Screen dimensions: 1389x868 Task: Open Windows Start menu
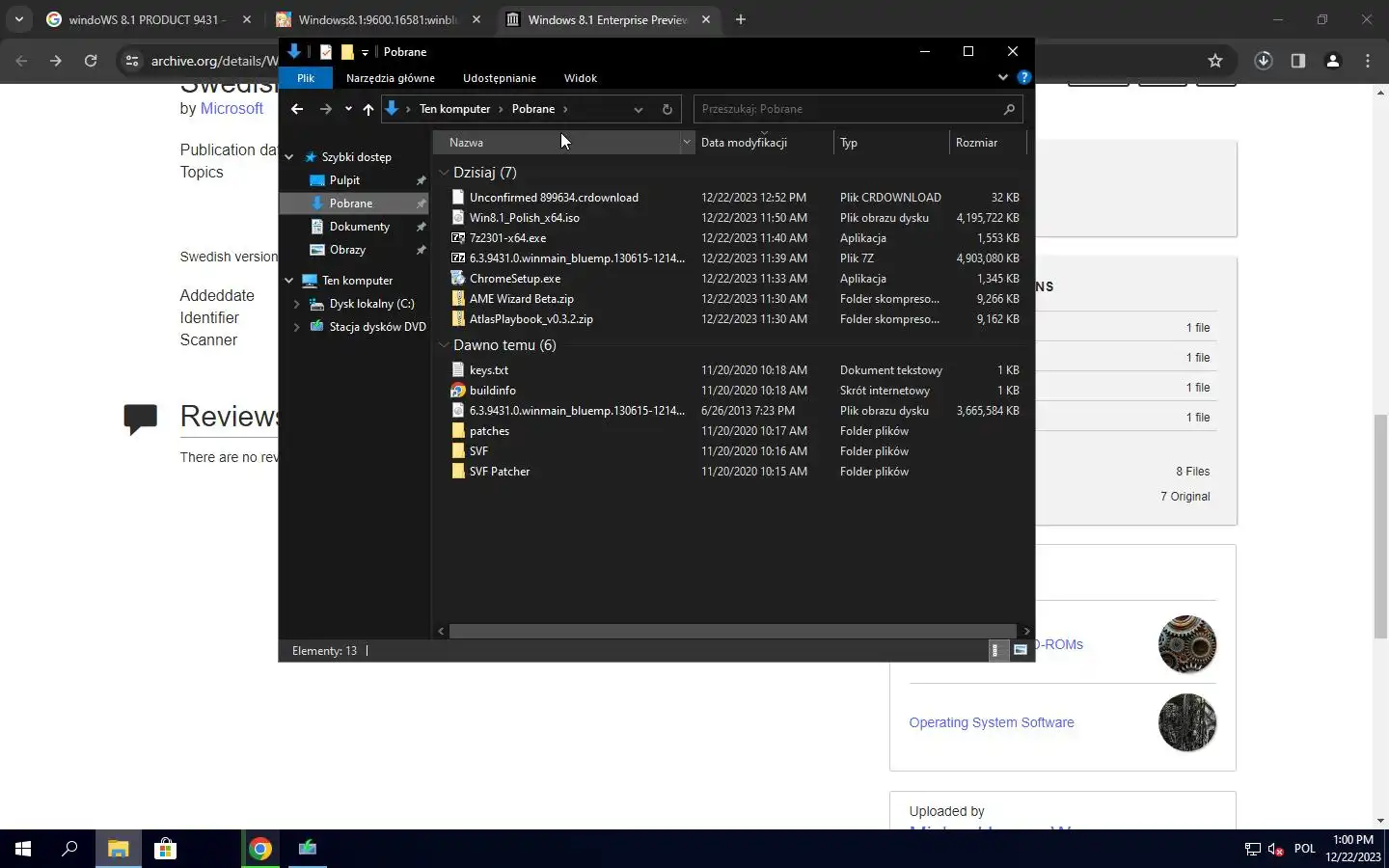pos(23,849)
